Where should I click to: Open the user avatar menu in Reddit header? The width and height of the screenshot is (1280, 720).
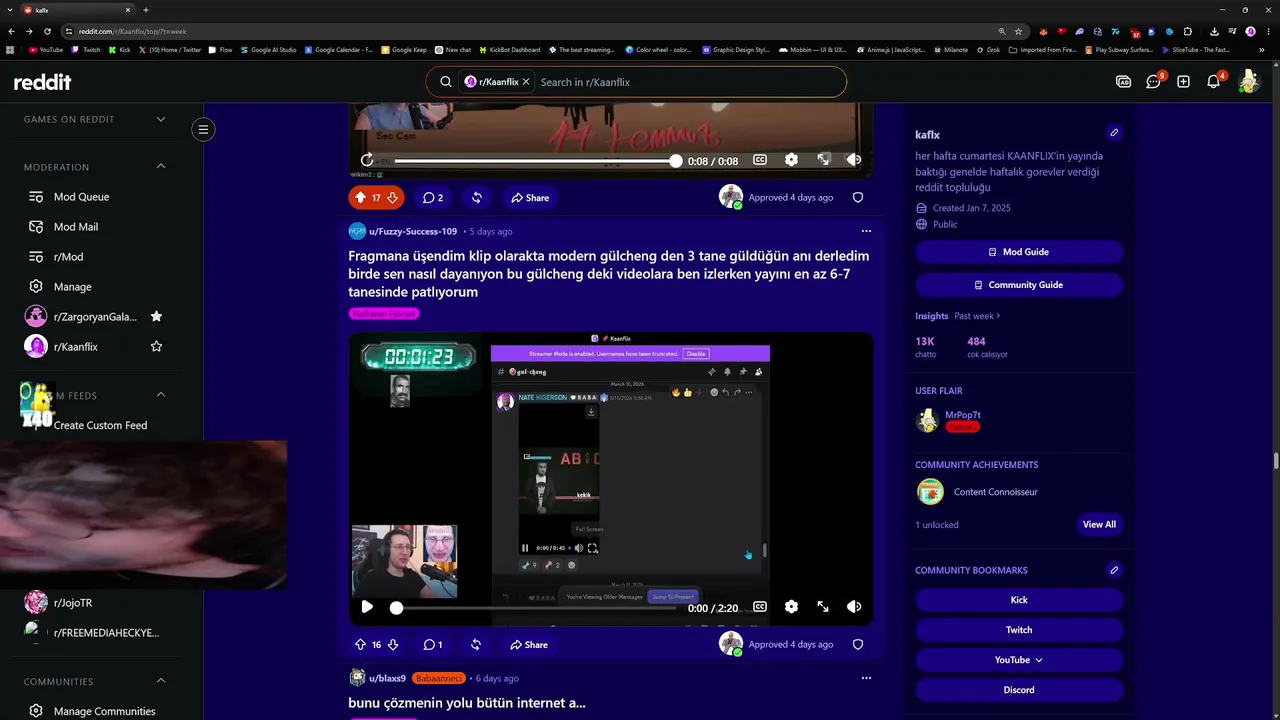point(1248,82)
